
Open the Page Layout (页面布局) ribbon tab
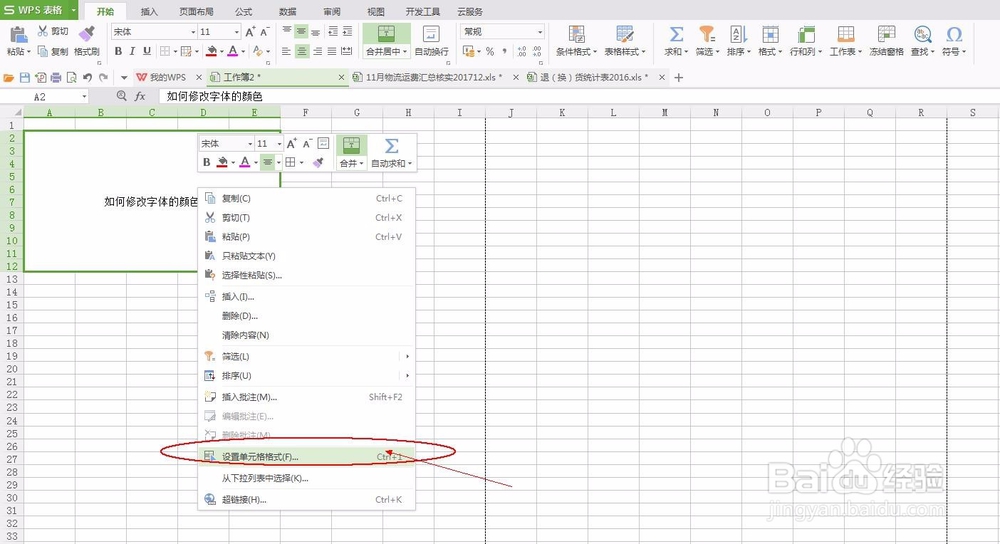coord(196,11)
